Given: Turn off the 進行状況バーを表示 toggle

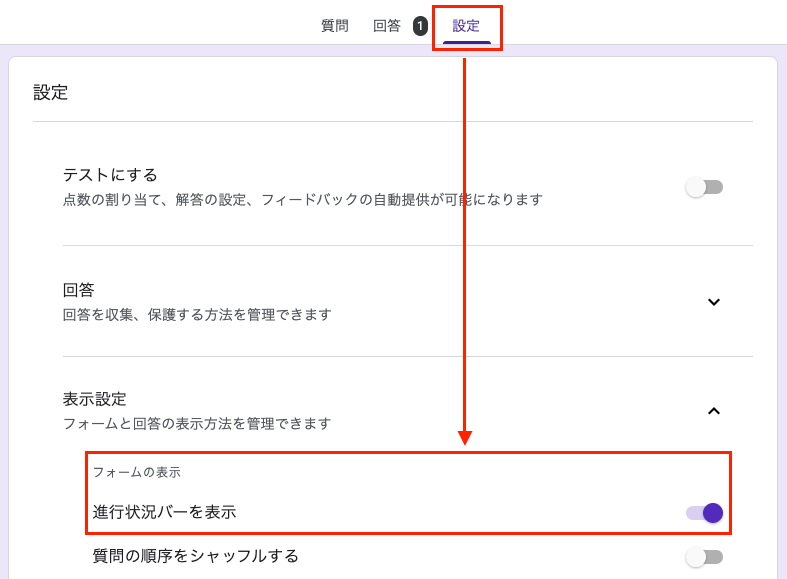Looking at the screenshot, I should (x=704, y=513).
